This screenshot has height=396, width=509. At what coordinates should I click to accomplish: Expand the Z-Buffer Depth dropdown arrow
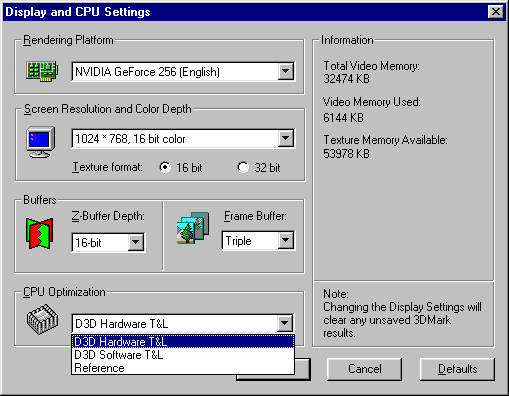pyautogui.click(x=136, y=242)
